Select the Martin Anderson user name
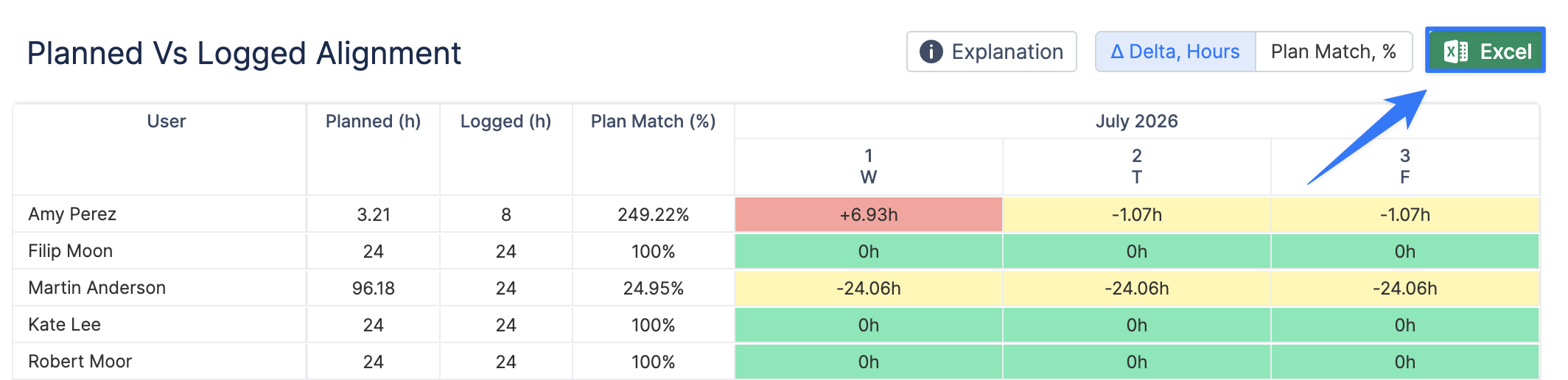 point(97,288)
